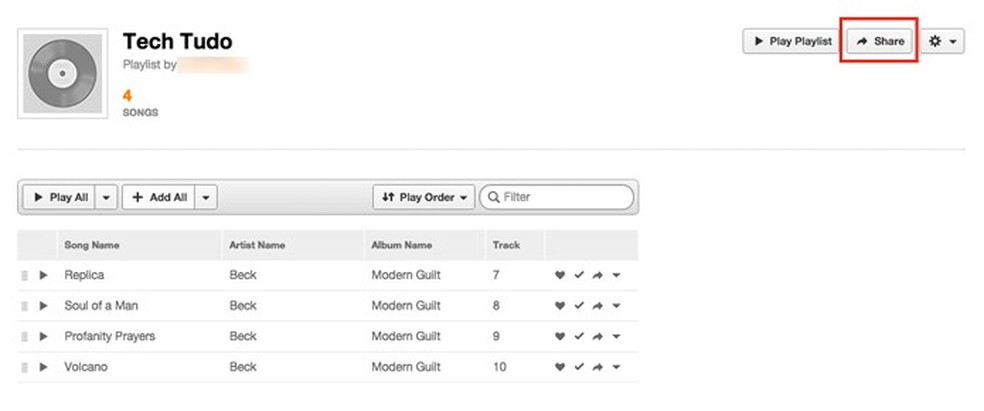Open the Play Order dropdown
This screenshot has height=411, width=984.
point(424,198)
